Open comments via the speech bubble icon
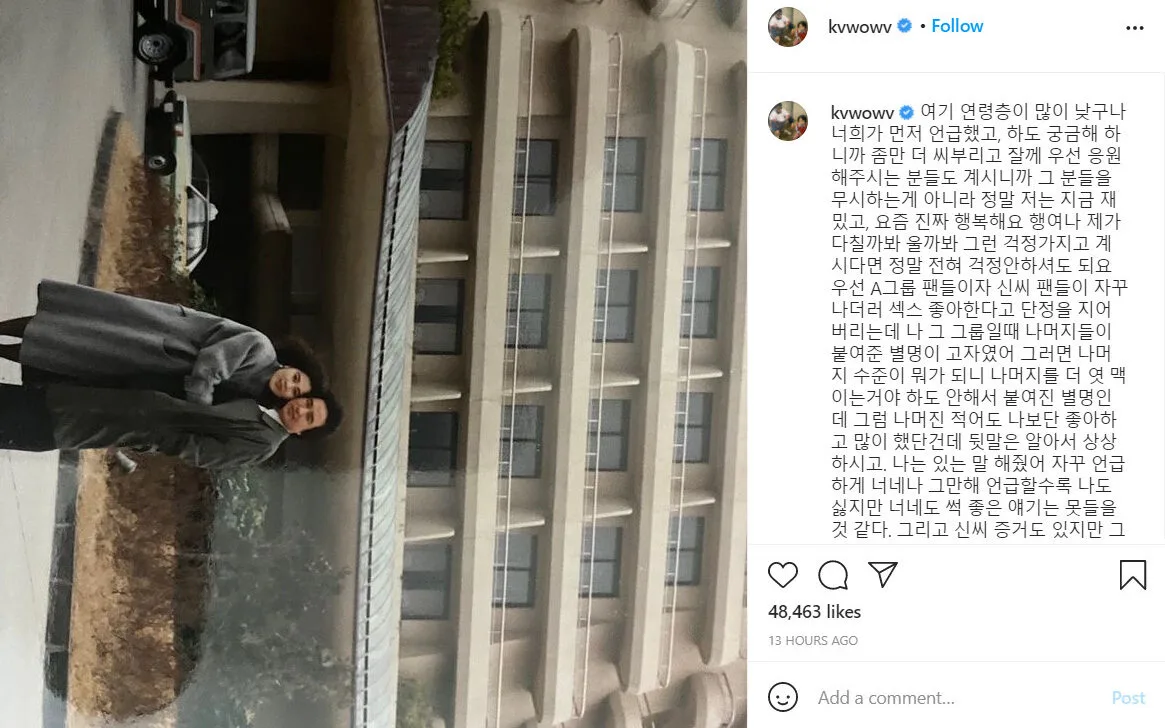 (833, 575)
